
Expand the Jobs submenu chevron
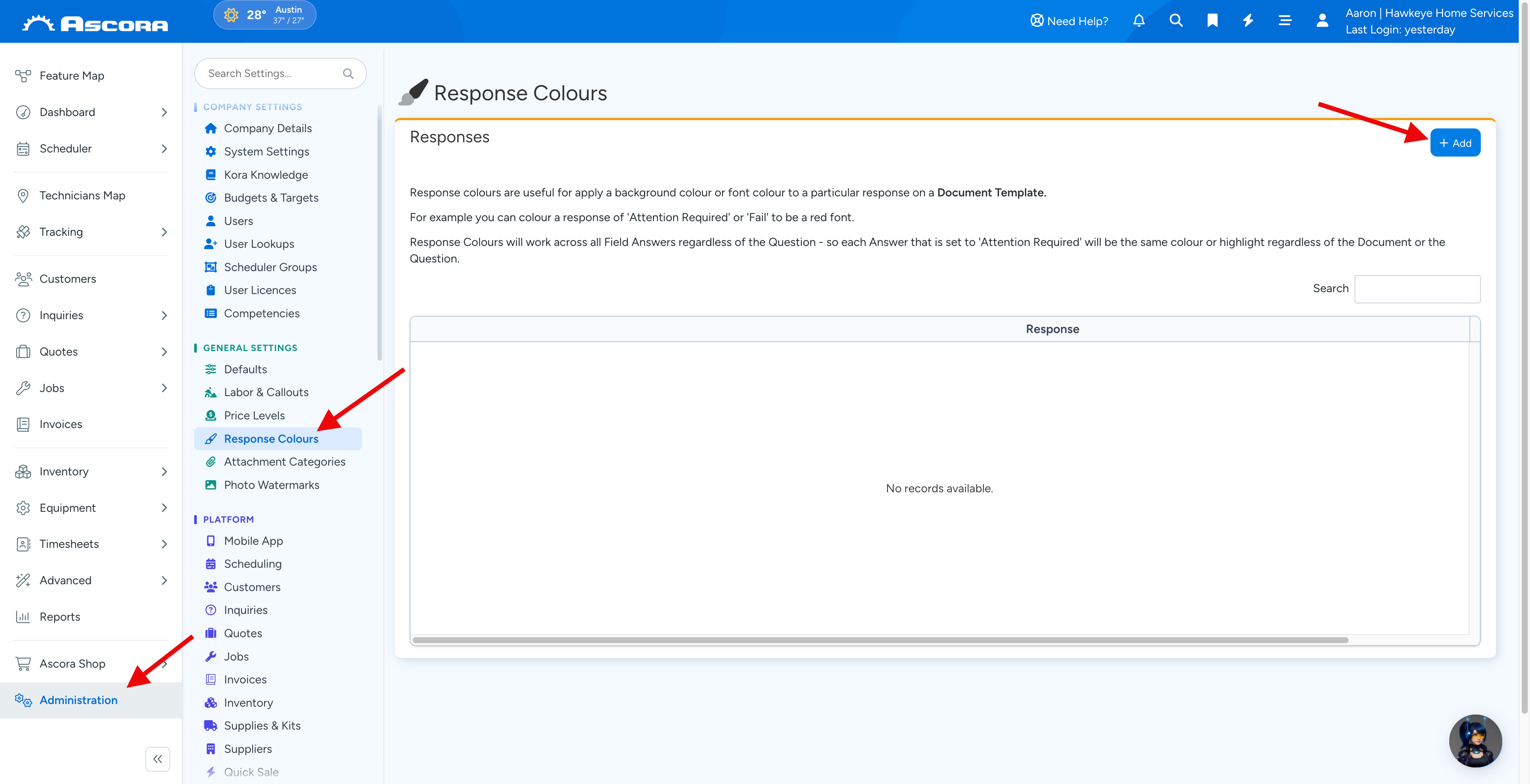point(164,388)
